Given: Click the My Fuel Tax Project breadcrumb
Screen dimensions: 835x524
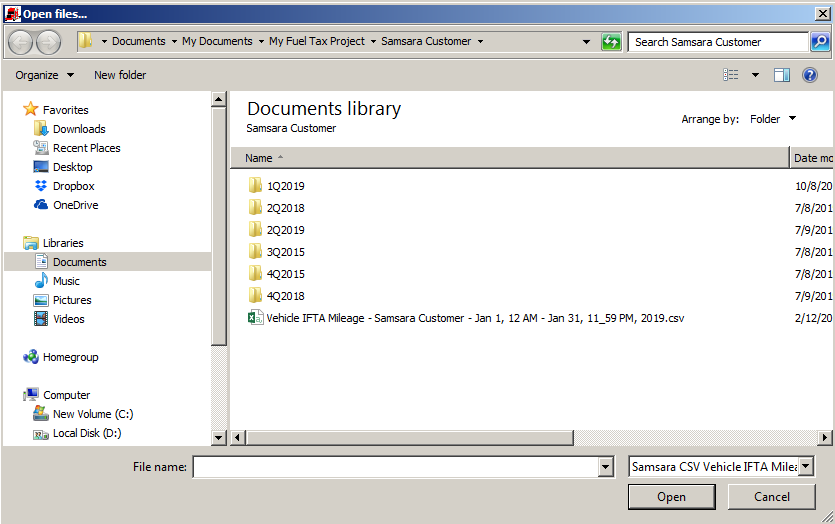Looking at the screenshot, I should point(317,41).
